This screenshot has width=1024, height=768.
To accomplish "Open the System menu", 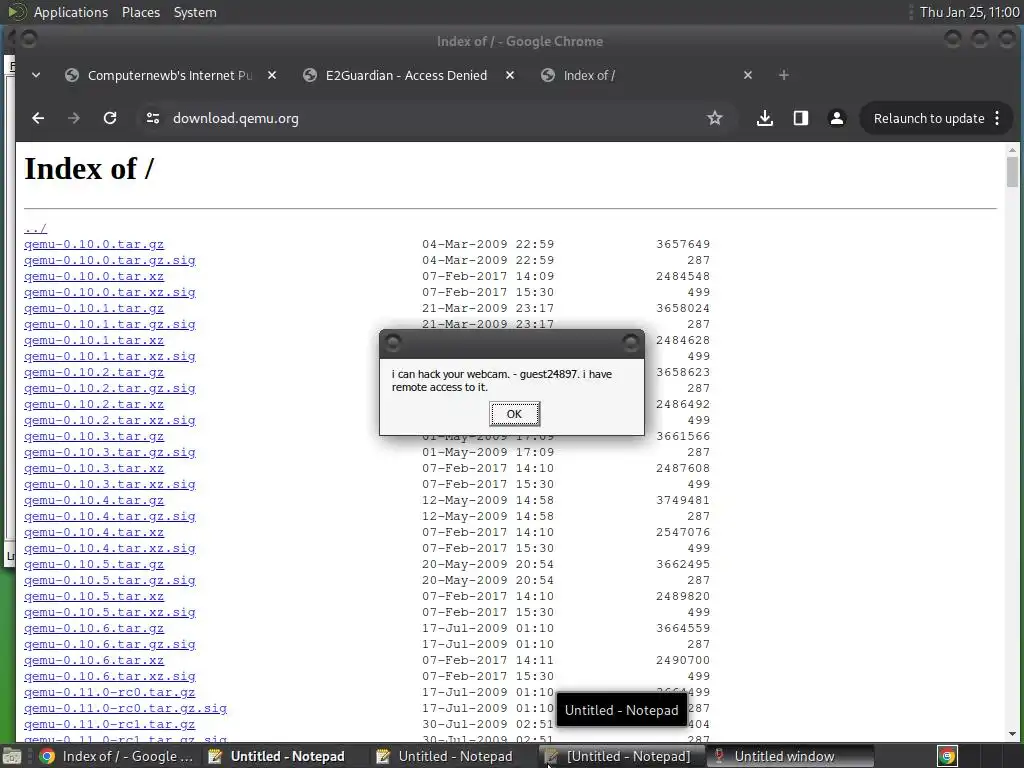I will (195, 12).
